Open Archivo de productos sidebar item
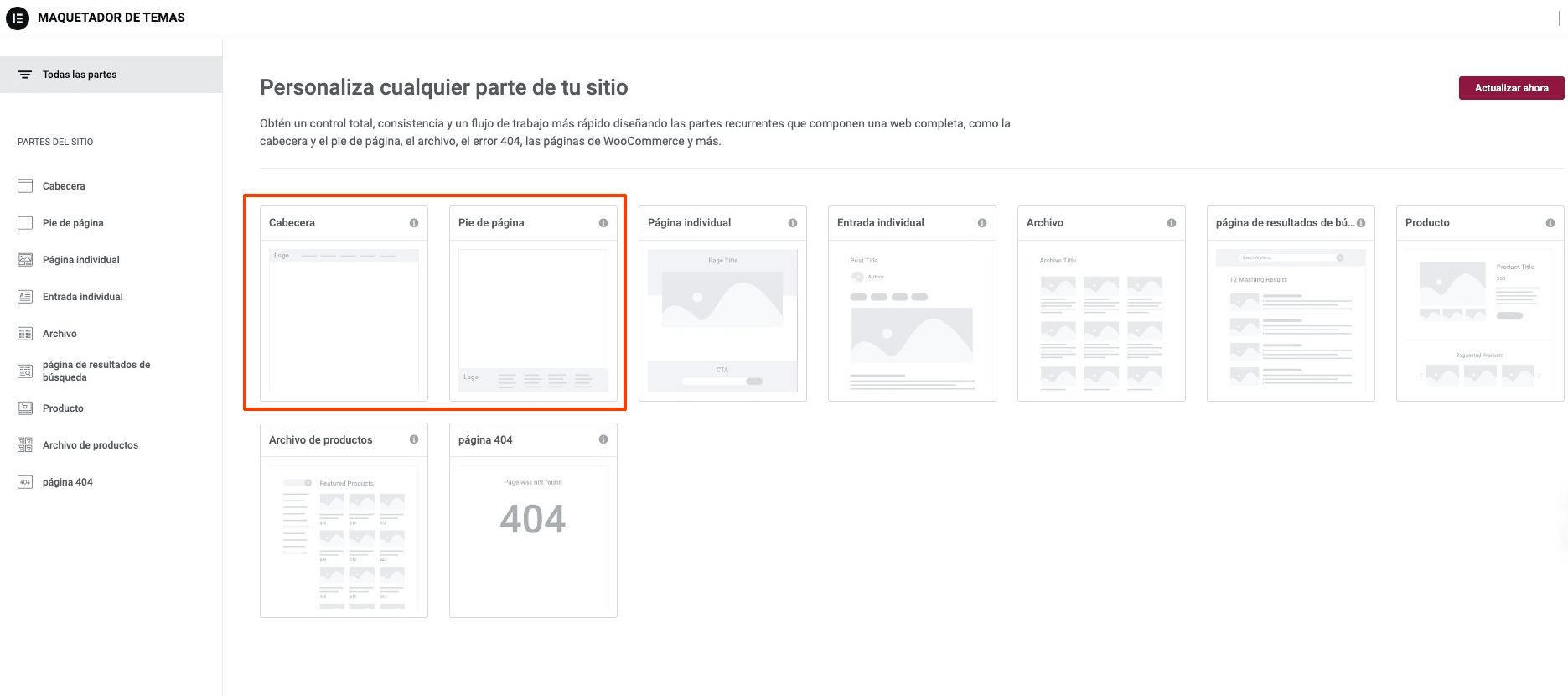1568x696 pixels. tap(91, 445)
